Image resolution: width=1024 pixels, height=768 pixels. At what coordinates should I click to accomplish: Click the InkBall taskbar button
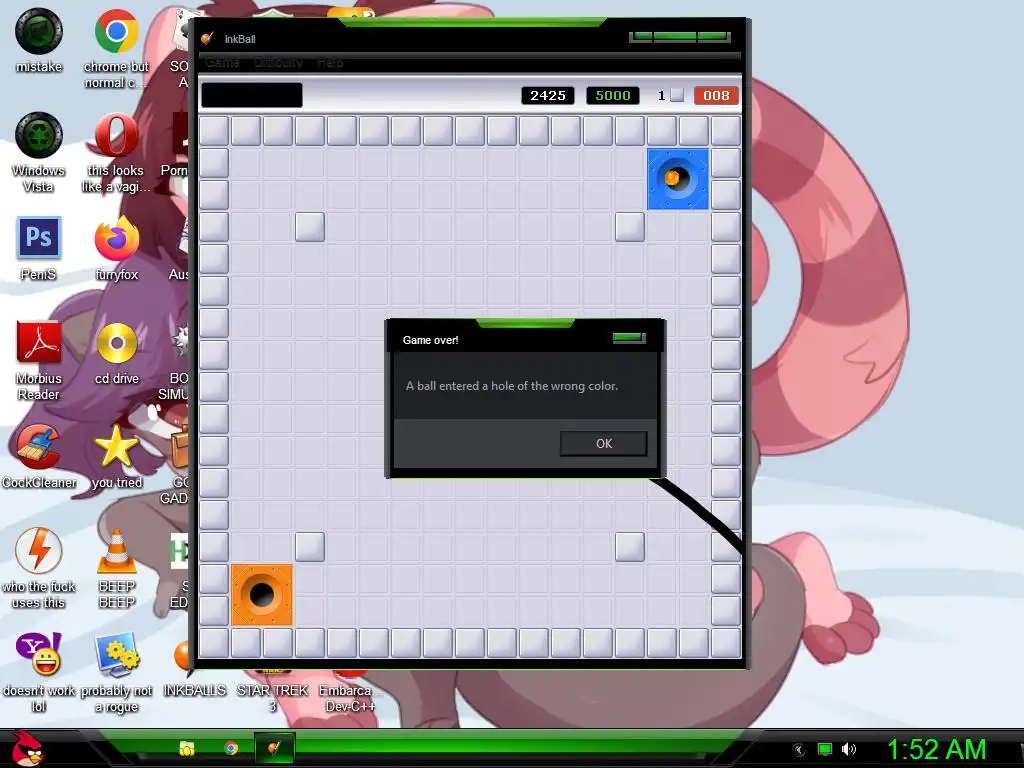point(274,748)
